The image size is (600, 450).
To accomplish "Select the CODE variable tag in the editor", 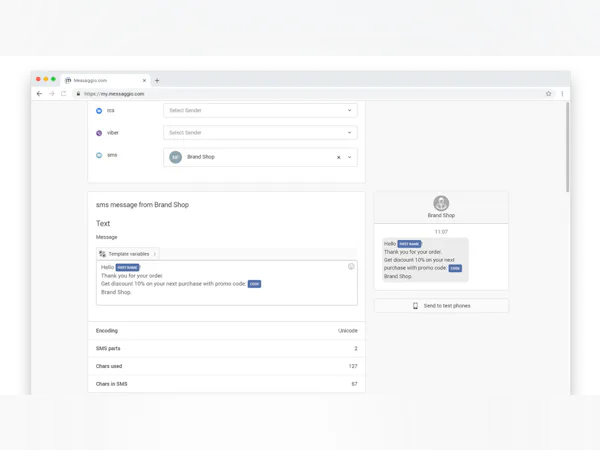I will coord(254,284).
